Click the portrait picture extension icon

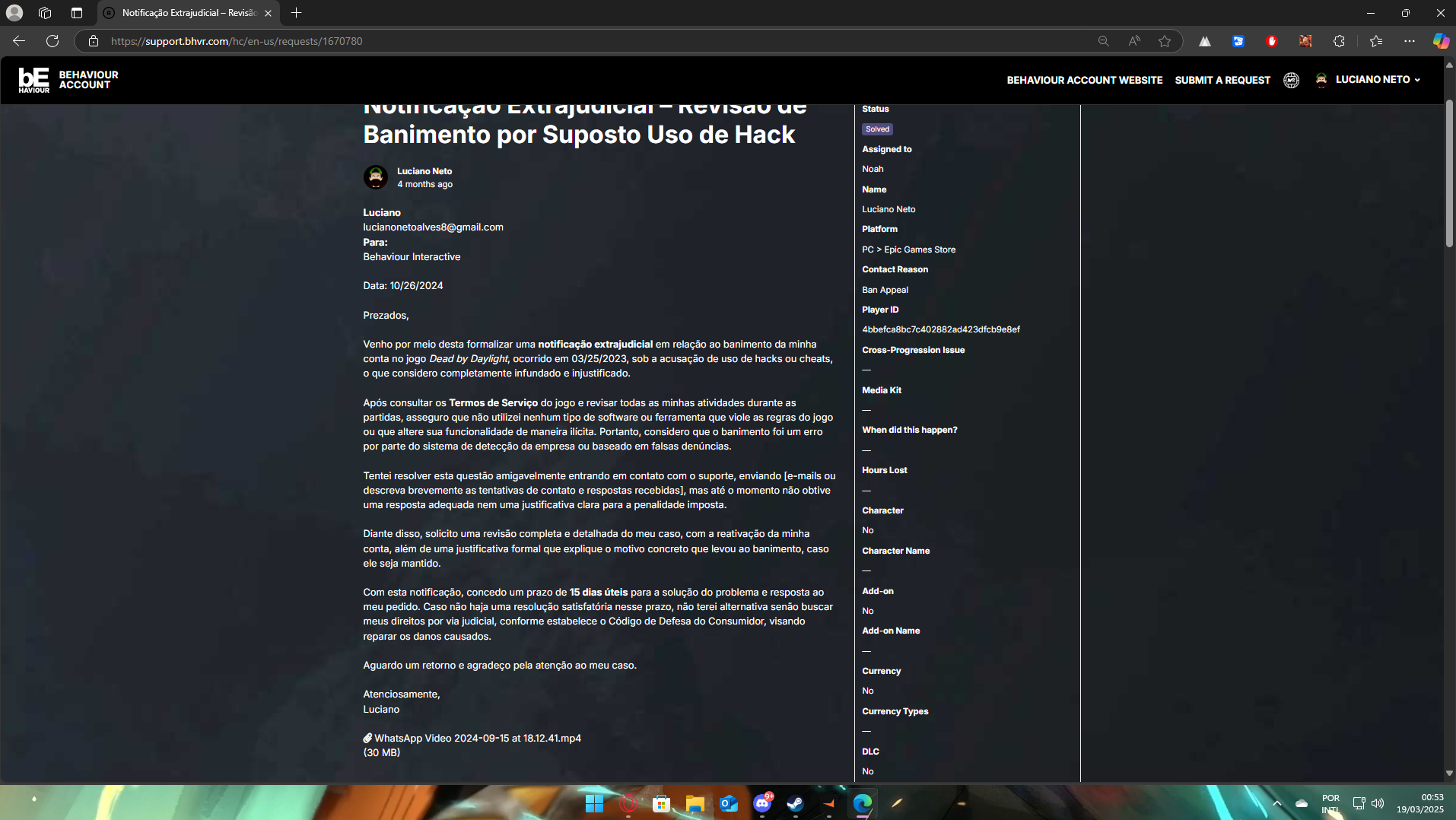(x=1305, y=41)
